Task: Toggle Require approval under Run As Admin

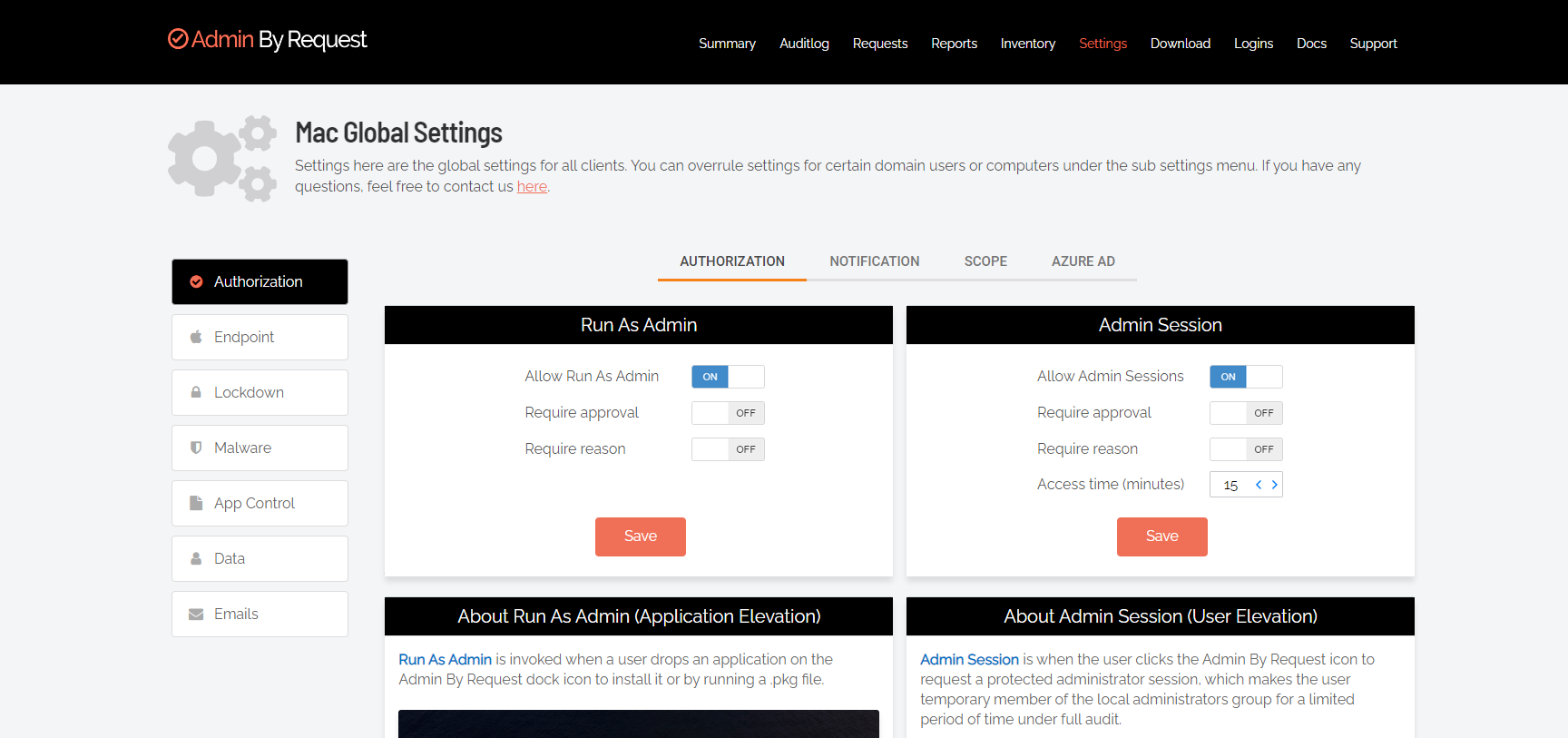Action: [x=728, y=413]
